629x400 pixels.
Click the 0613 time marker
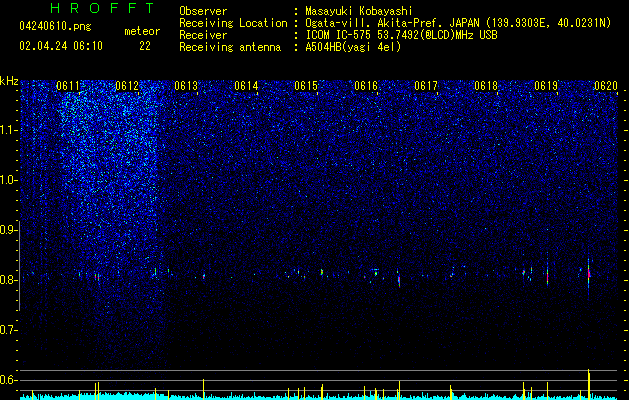click(x=186, y=86)
